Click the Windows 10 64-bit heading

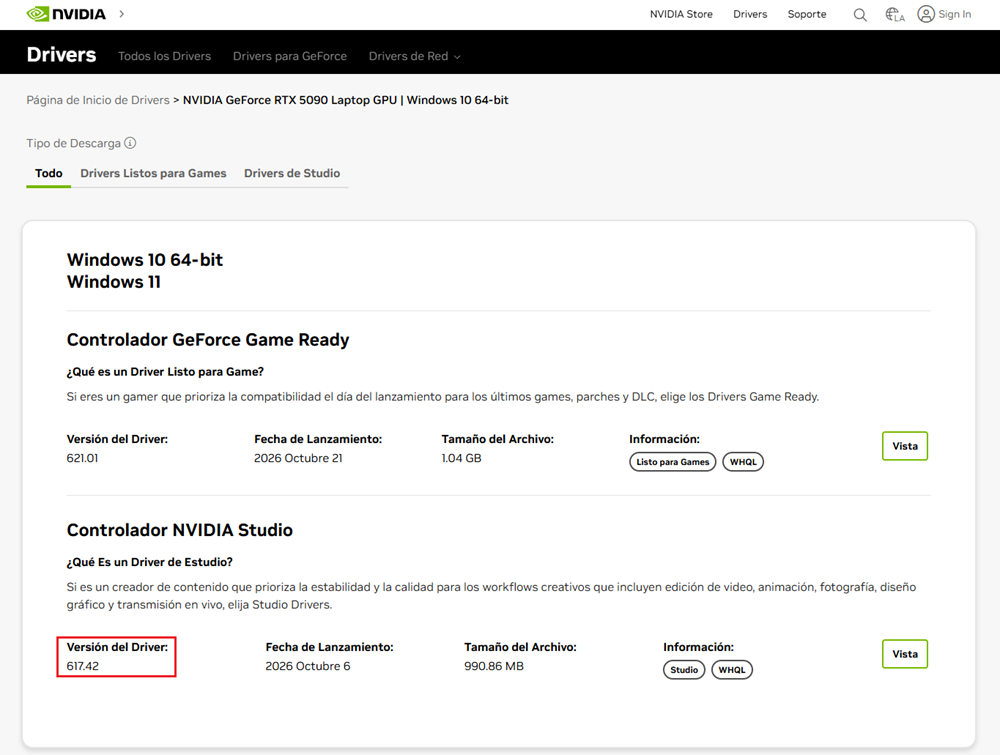pyautogui.click(x=145, y=260)
